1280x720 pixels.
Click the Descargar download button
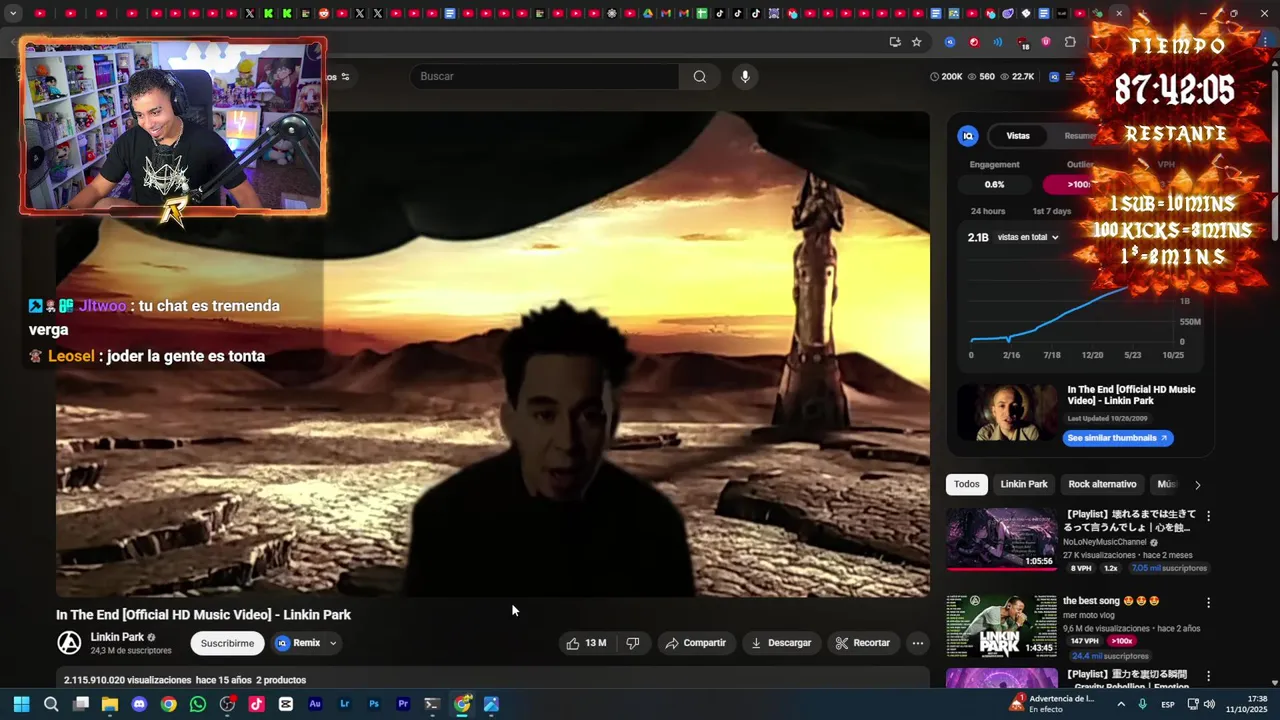click(781, 643)
